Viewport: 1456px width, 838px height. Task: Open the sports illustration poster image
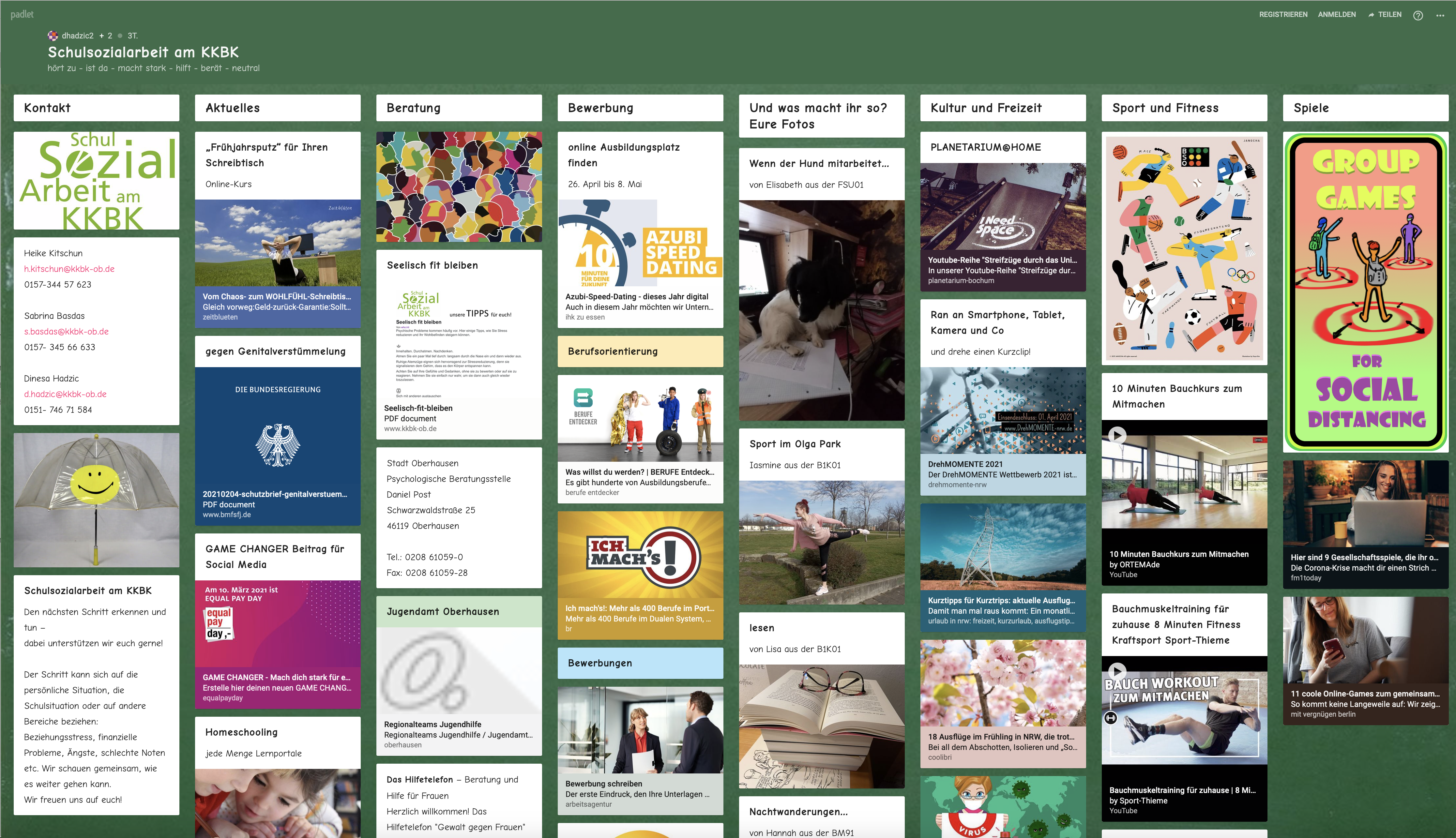(x=1184, y=249)
